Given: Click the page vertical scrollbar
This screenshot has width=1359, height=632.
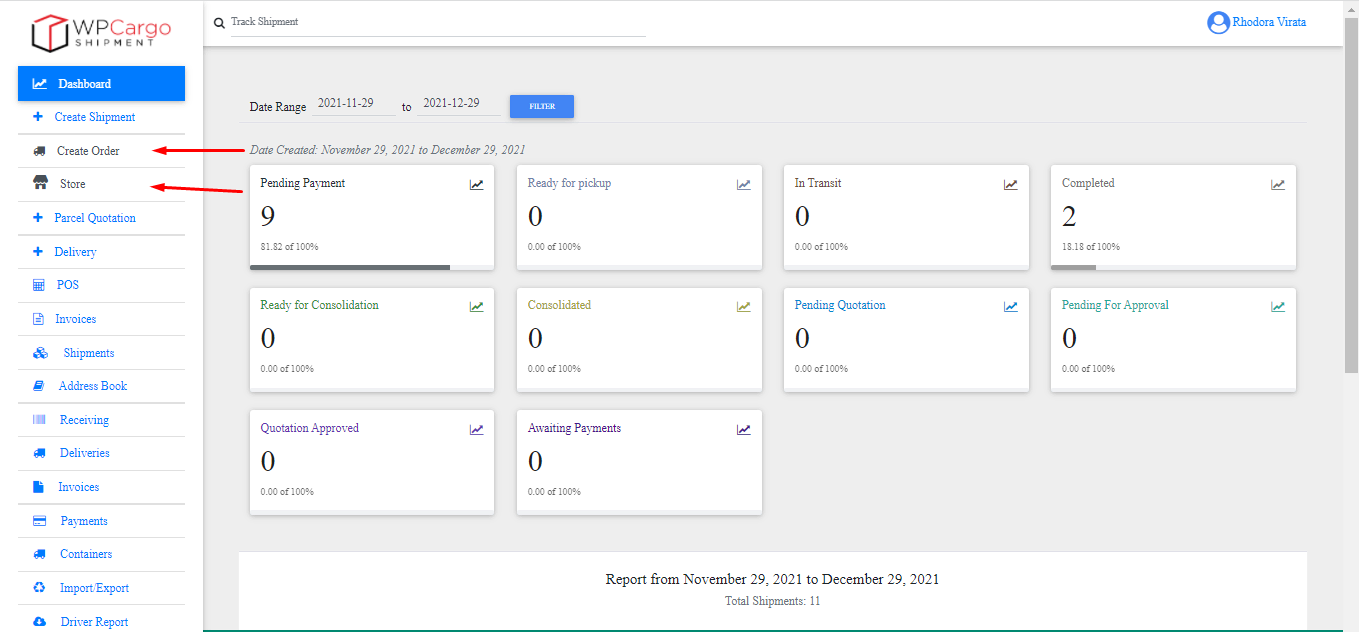Looking at the screenshot, I should pos(1350,200).
